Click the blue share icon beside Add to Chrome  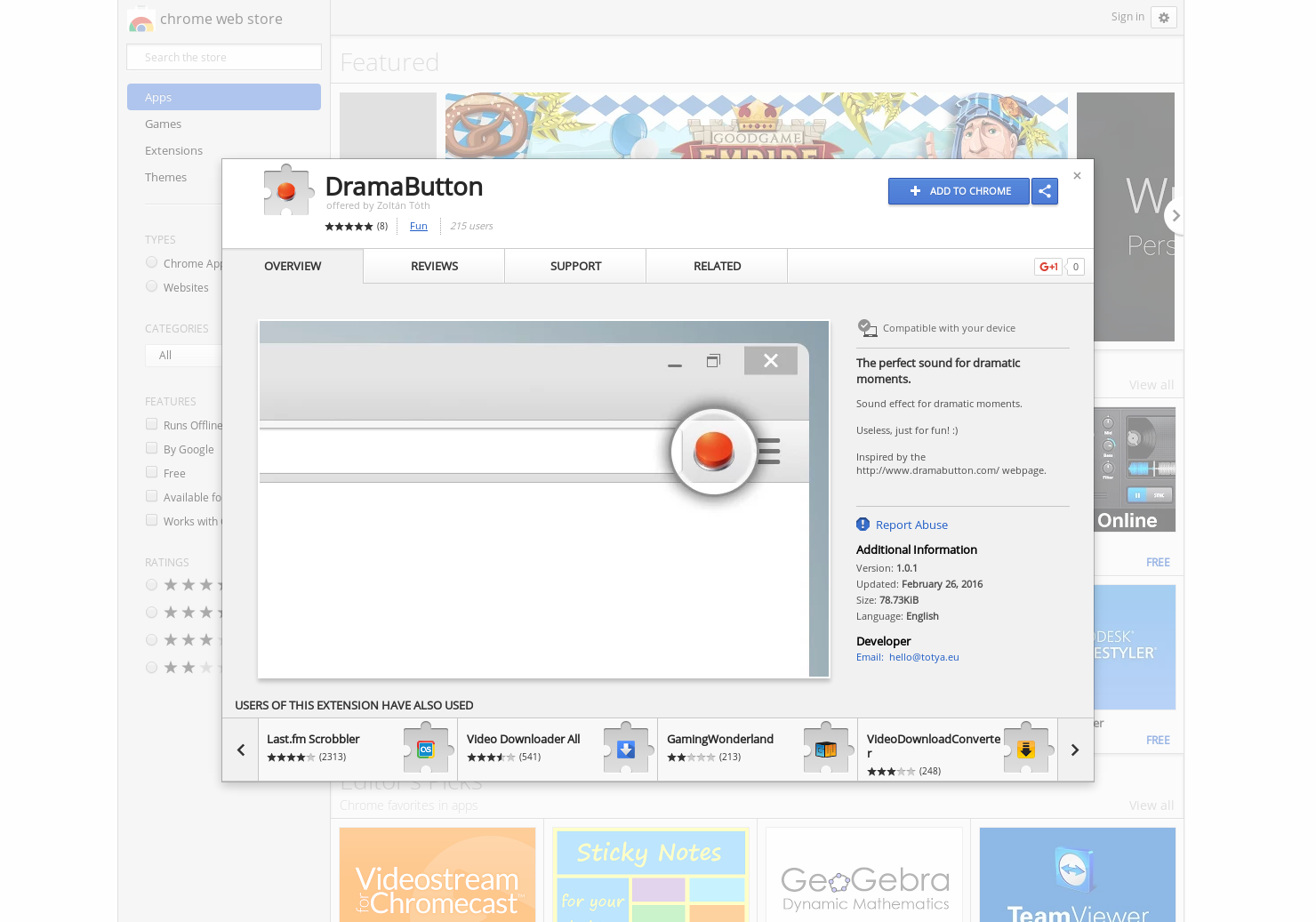[x=1045, y=191]
